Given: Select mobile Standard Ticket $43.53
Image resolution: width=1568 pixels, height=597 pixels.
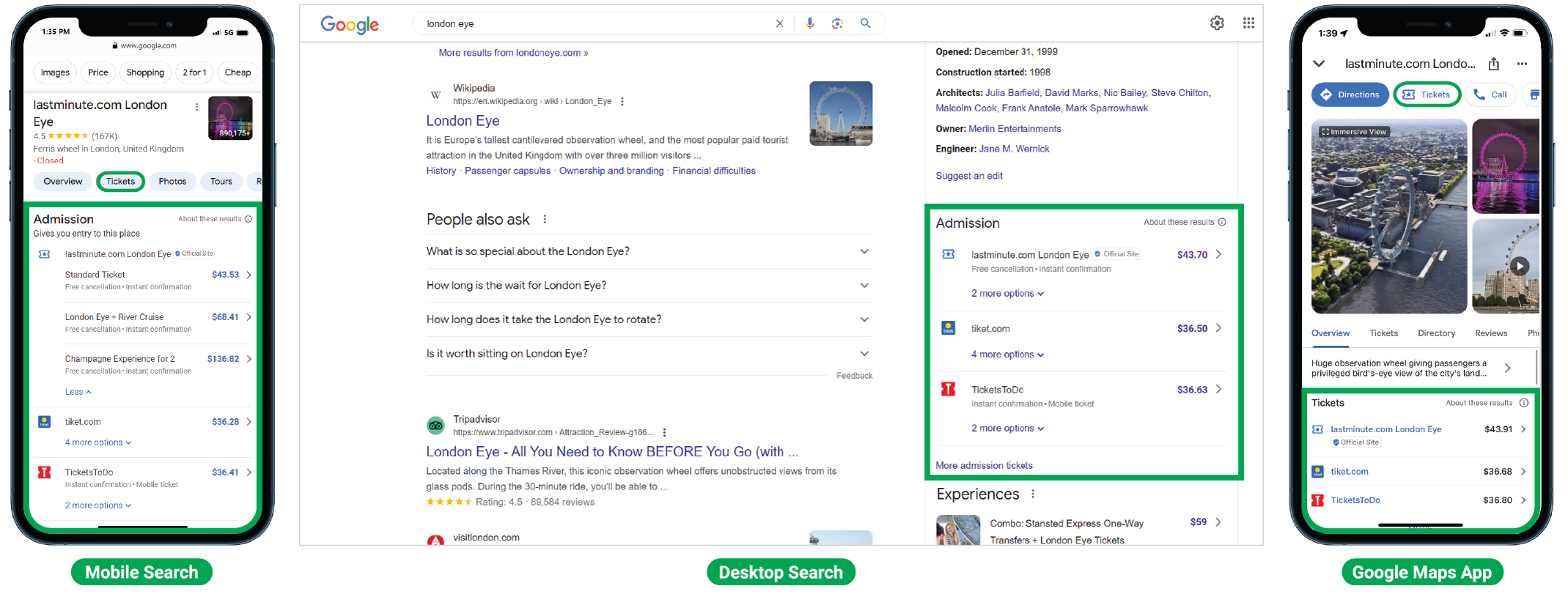Looking at the screenshot, I should pos(158,281).
